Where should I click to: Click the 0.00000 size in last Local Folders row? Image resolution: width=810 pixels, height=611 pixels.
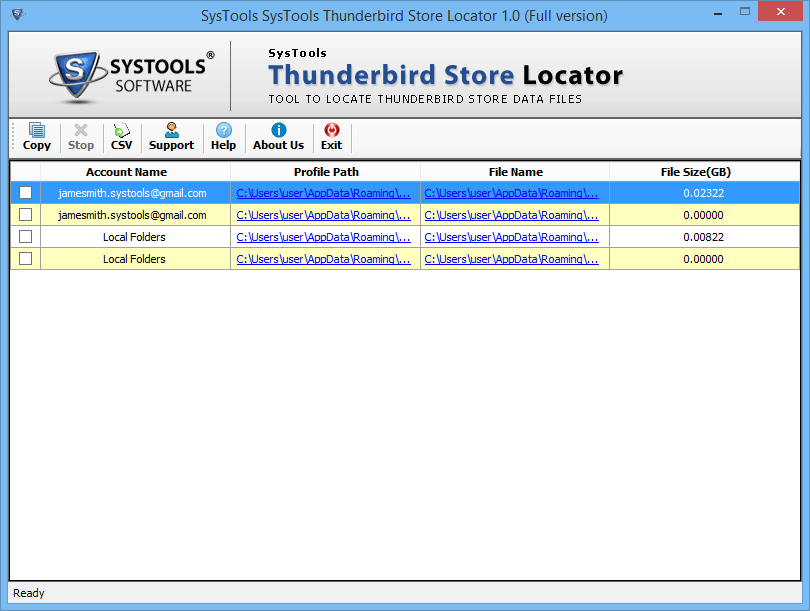point(704,259)
